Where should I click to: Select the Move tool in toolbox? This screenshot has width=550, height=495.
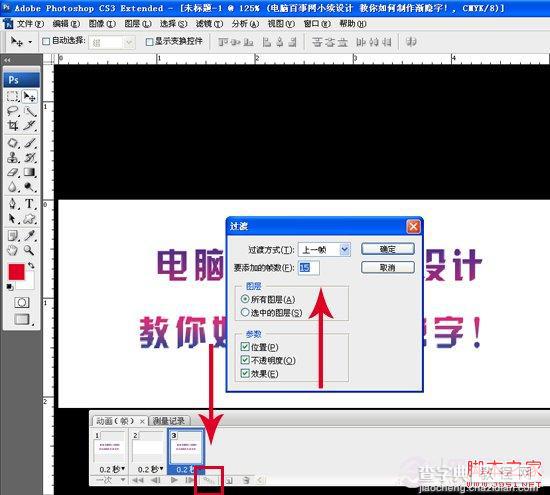click(29, 96)
